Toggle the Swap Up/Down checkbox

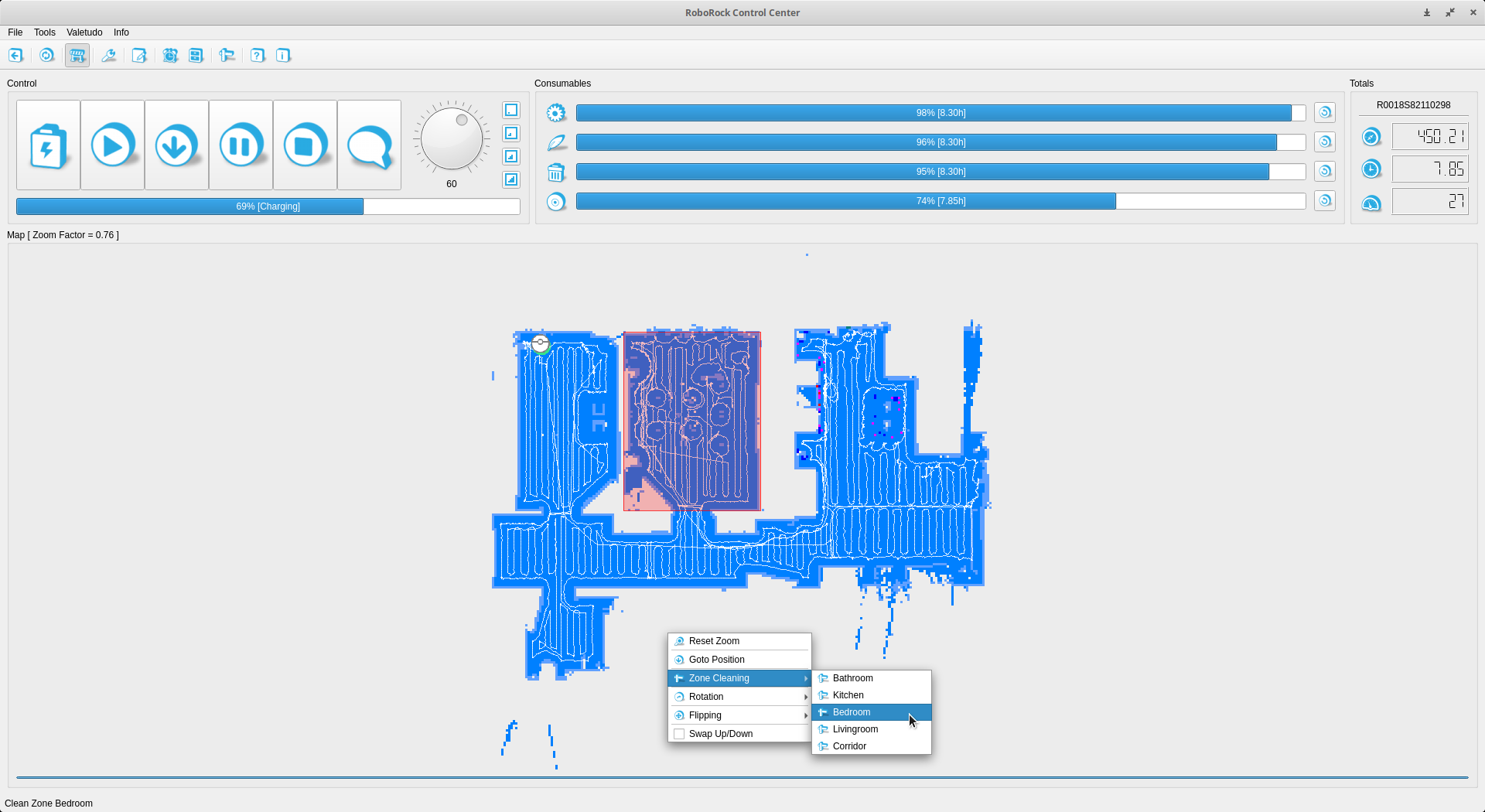point(679,734)
